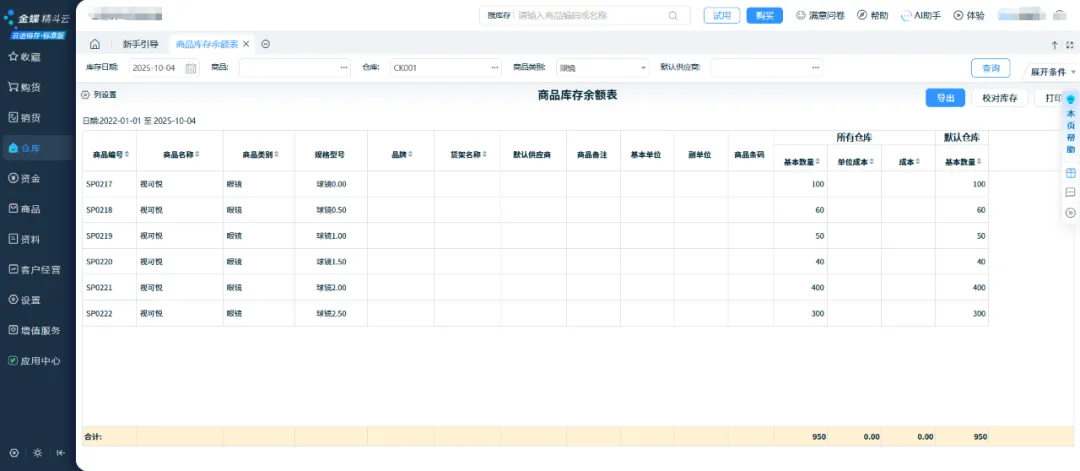This screenshot has height=471, width=1080.
Task: Click the 仓库 input field with CK001
Action: pos(444,68)
